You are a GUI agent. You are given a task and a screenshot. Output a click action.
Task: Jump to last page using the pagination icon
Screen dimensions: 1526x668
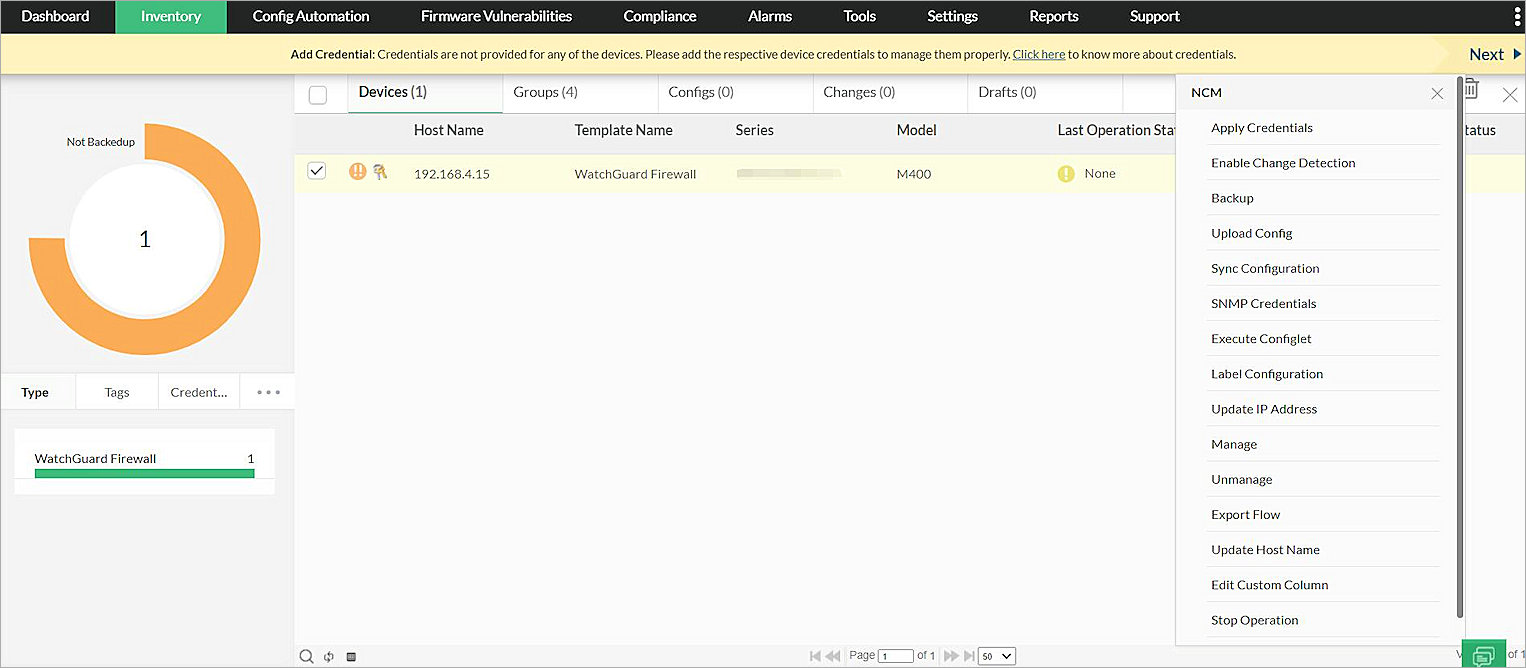[x=966, y=655]
